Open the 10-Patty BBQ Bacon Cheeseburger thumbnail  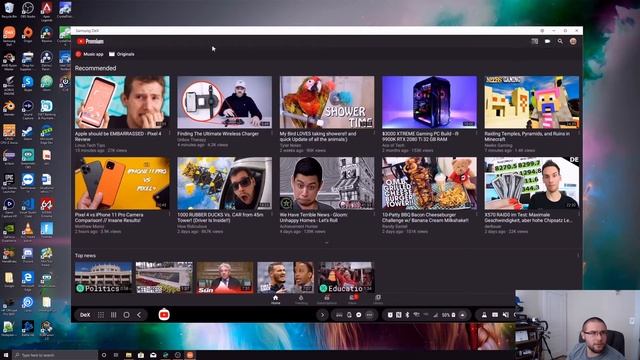click(429, 183)
